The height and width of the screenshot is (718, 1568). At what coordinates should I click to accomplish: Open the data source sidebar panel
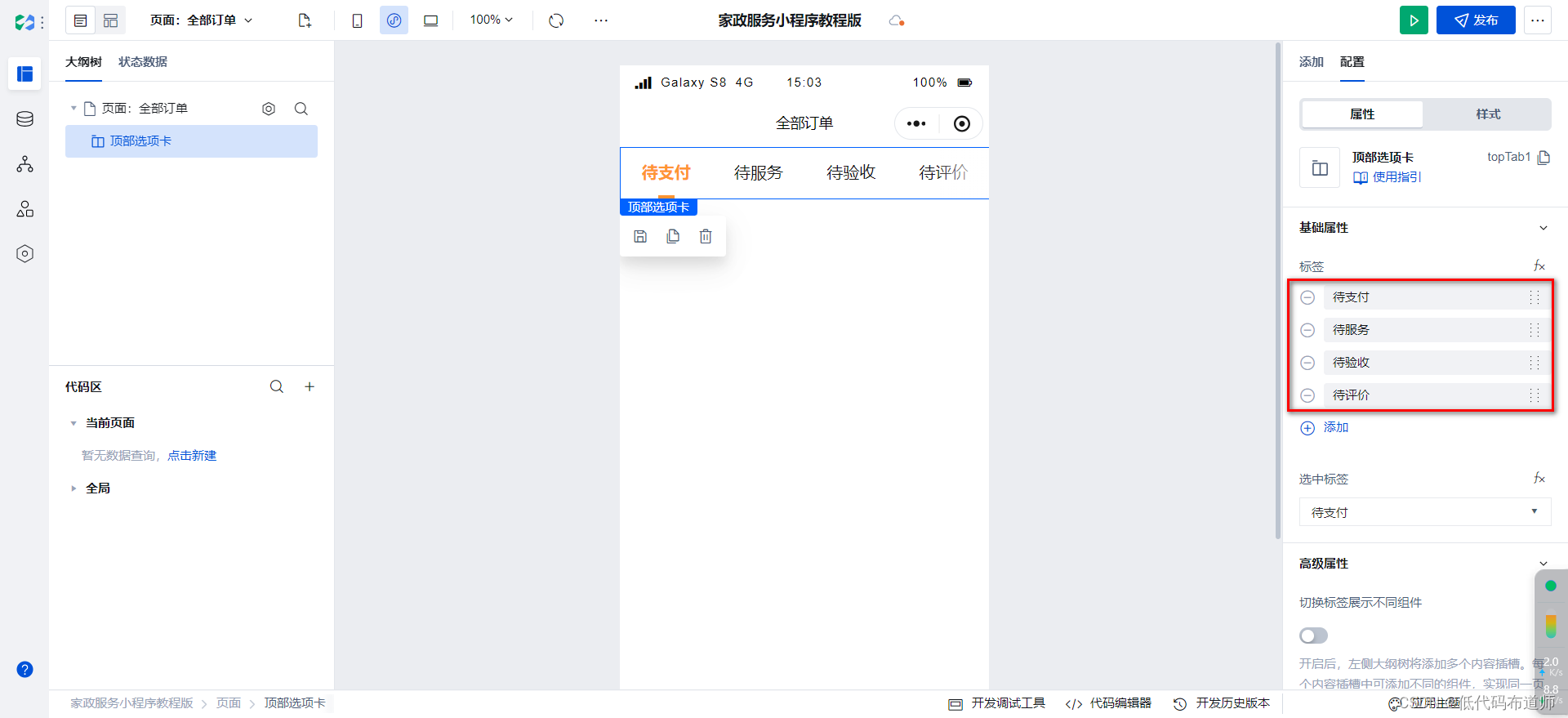point(24,119)
